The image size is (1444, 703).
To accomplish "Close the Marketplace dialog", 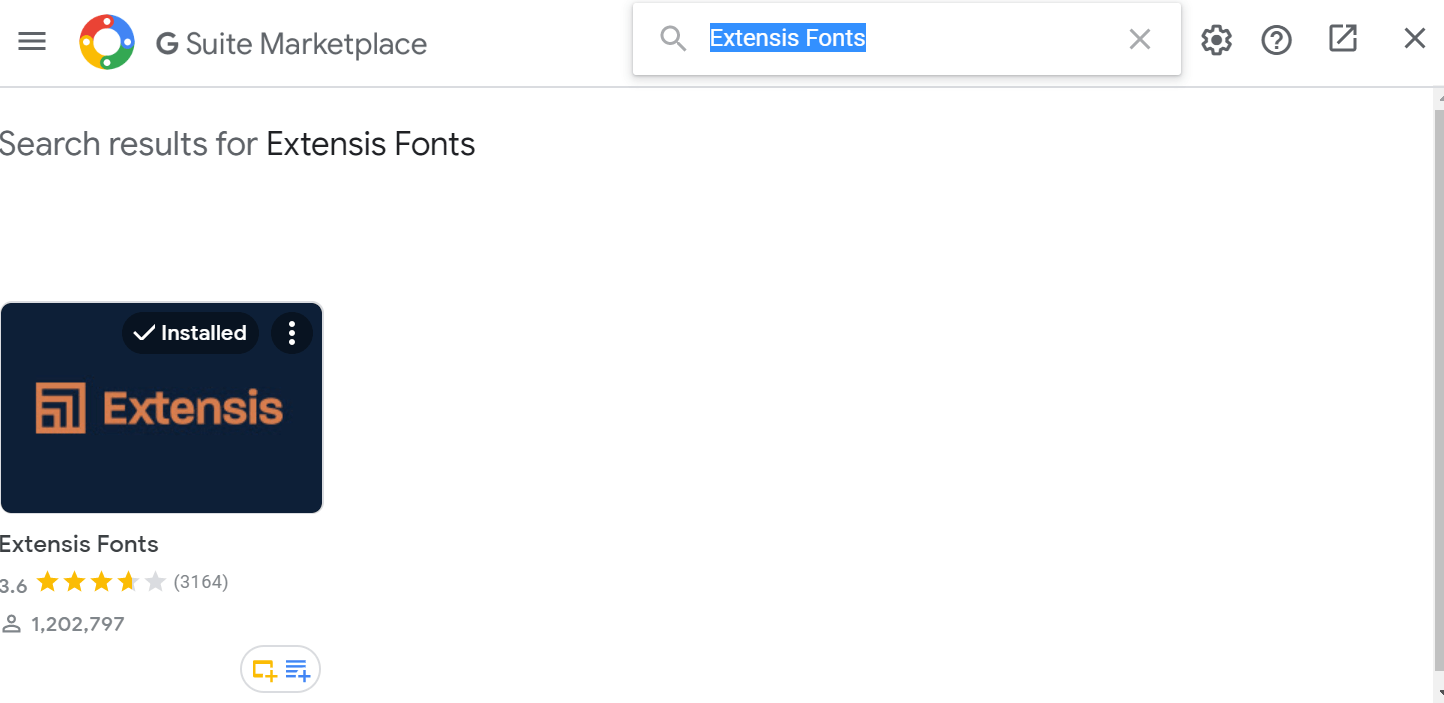I will [1414, 39].
